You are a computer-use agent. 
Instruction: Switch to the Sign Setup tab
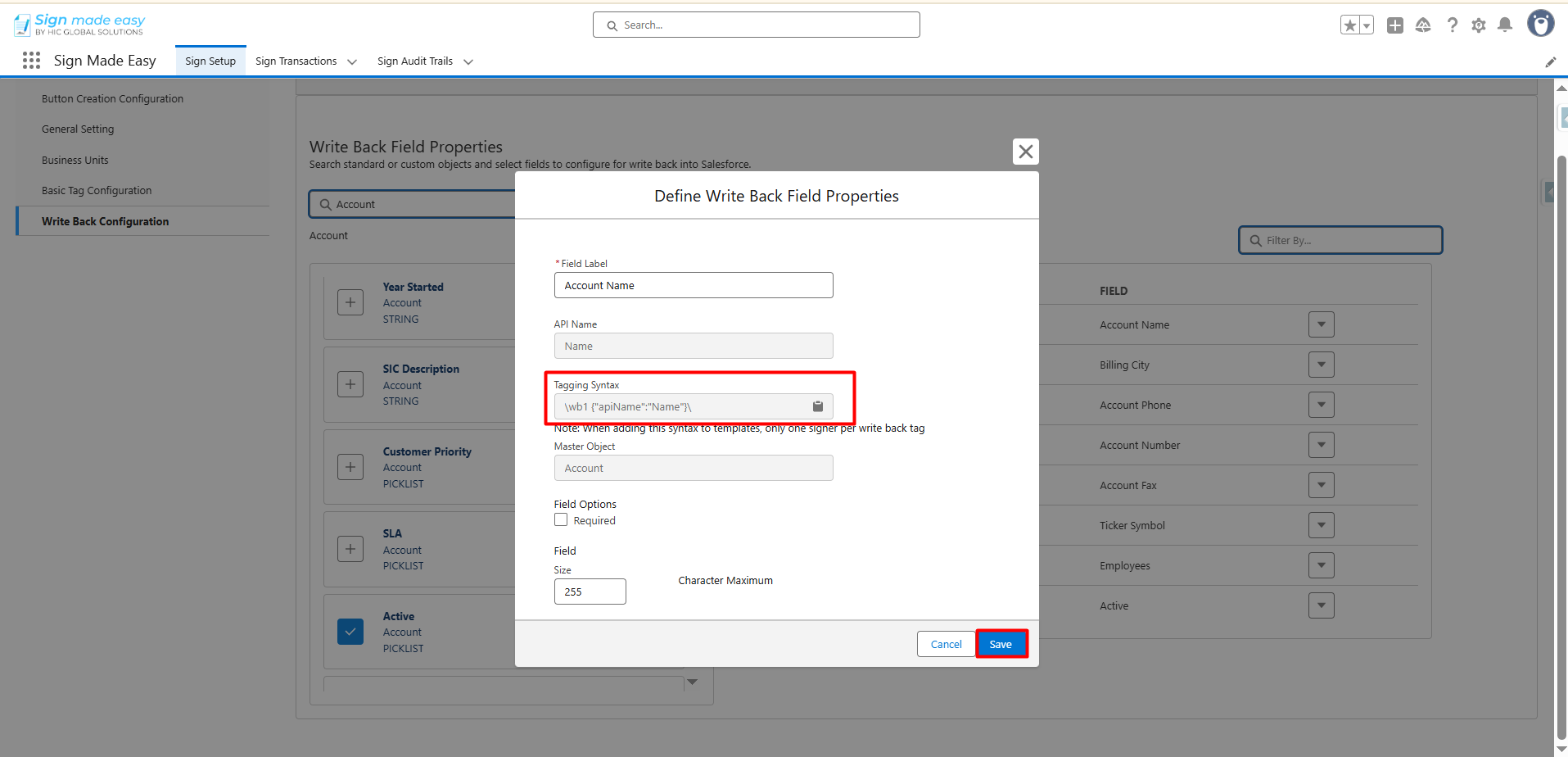[x=210, y=61]
